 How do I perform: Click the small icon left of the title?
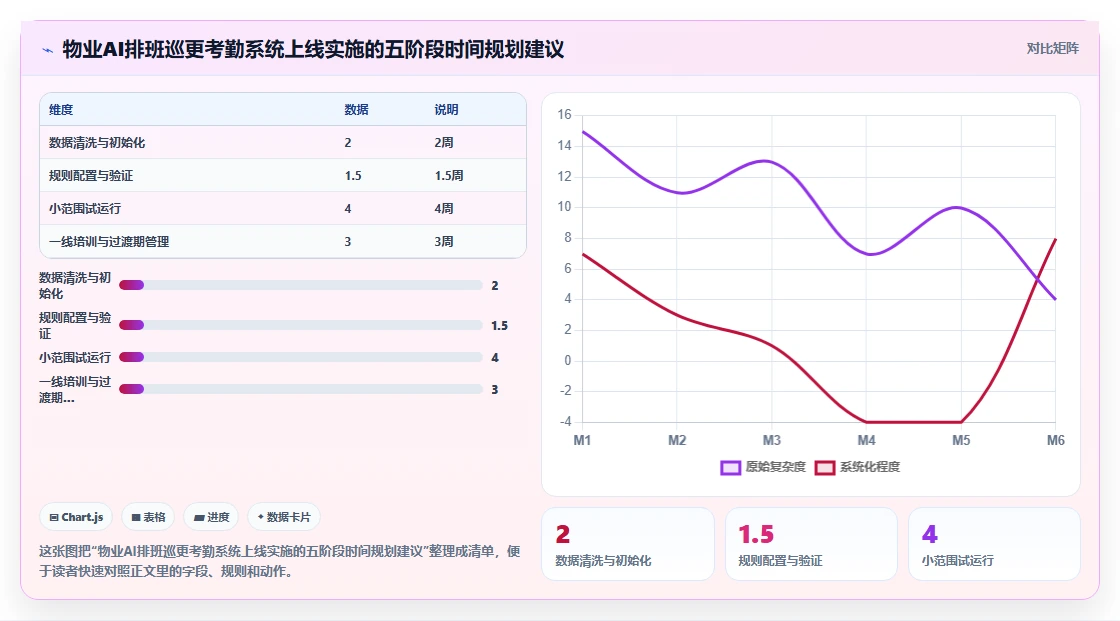click(x=47, y=50)
